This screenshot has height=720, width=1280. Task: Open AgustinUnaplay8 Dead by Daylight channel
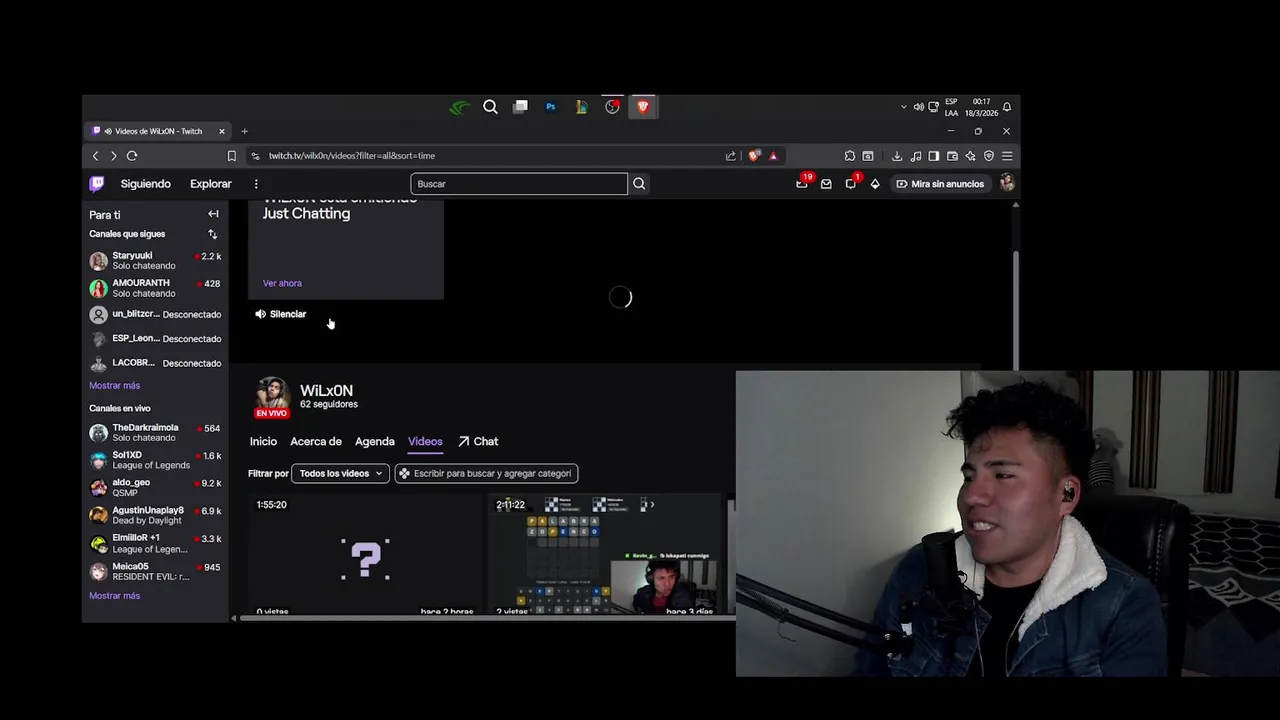click(x=155, y=515)
